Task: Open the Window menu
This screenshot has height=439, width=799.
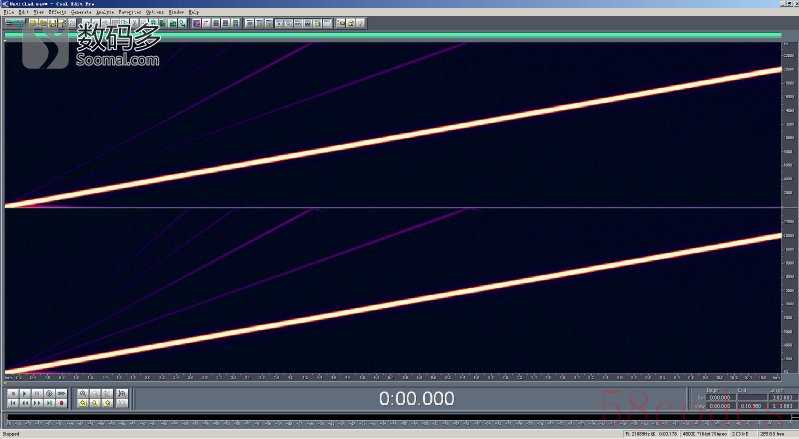Action: click(176, 11)
